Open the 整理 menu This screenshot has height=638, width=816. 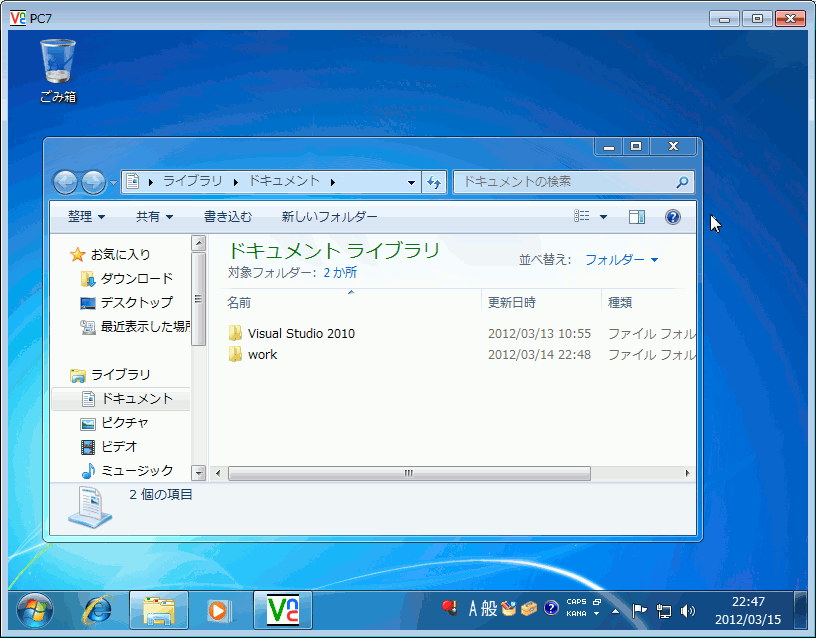coord(80,217)
